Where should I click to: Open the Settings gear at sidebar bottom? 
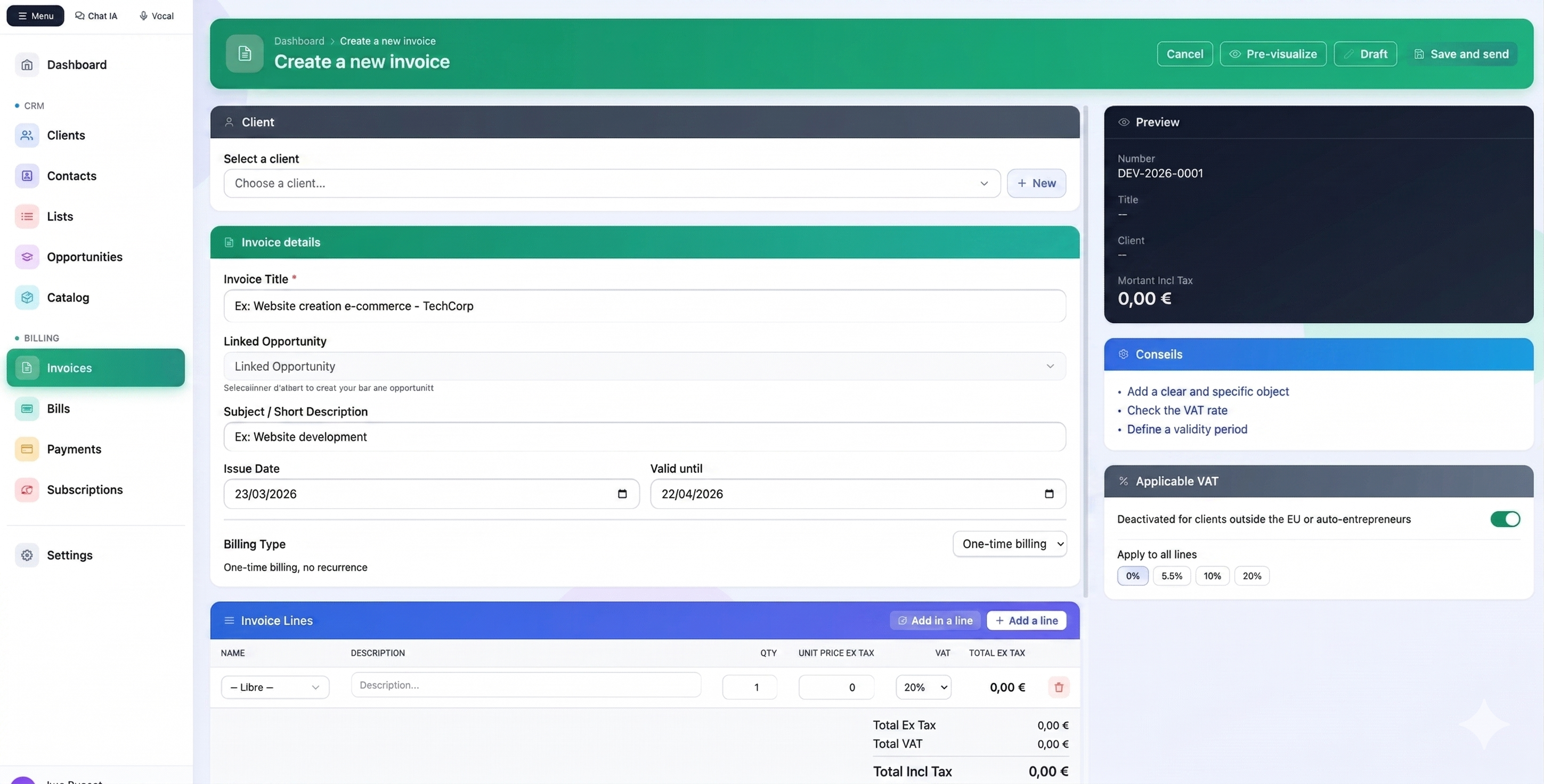pos(27,554)
